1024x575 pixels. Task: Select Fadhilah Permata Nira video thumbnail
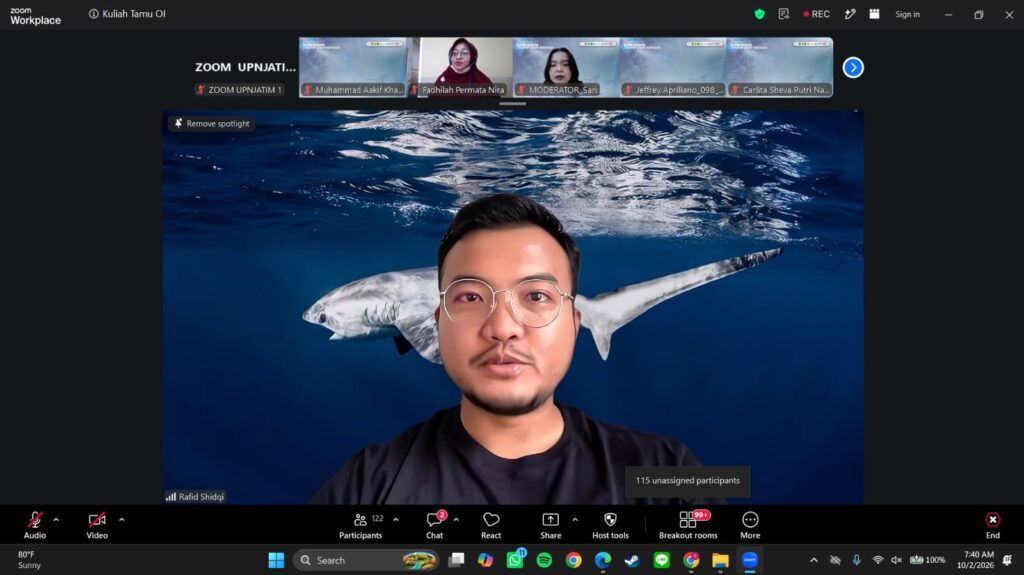(x=459, y=67)
